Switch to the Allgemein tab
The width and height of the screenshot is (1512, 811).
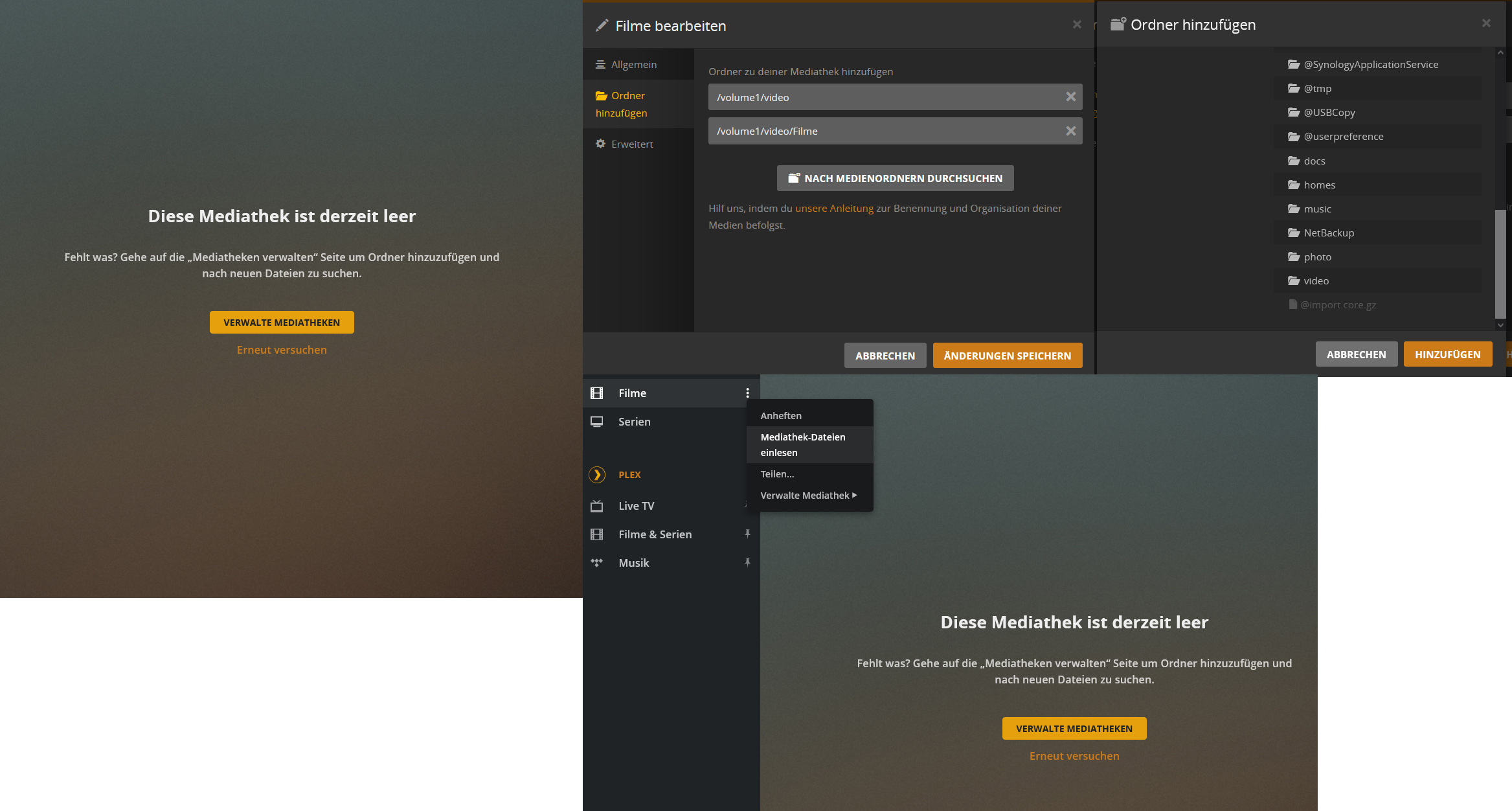(633, 65)
